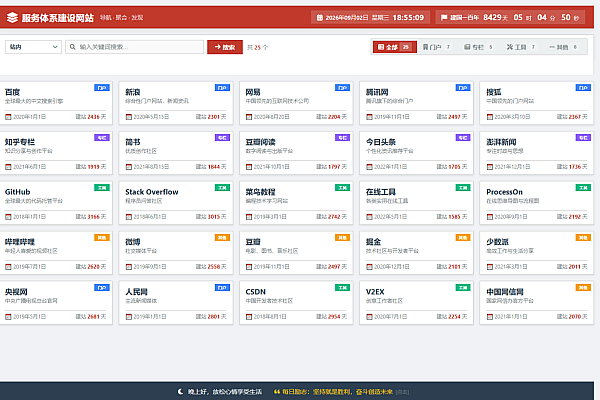Image resolution: width=600 pixels, height=400 pixels.
Task: Click the calendar icon on the CSDN card
Action: click(x=249, y=317)
